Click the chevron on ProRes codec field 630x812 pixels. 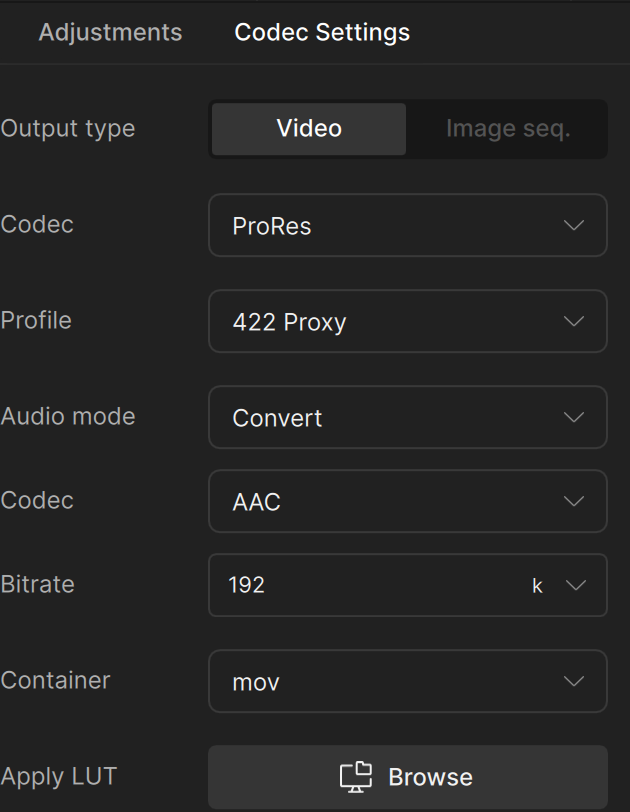[x=574, y=226]
